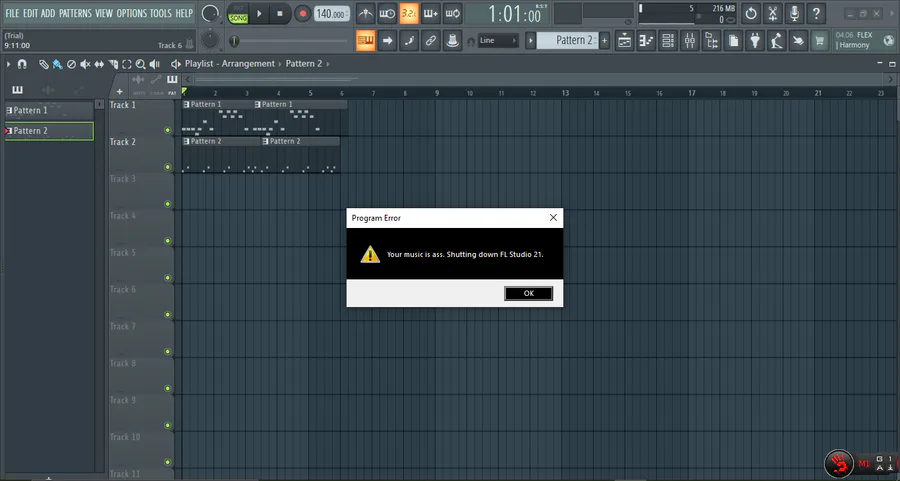900x481 pixels.
Task: Select the Mute speaker tool
Action: click(85, 64)
